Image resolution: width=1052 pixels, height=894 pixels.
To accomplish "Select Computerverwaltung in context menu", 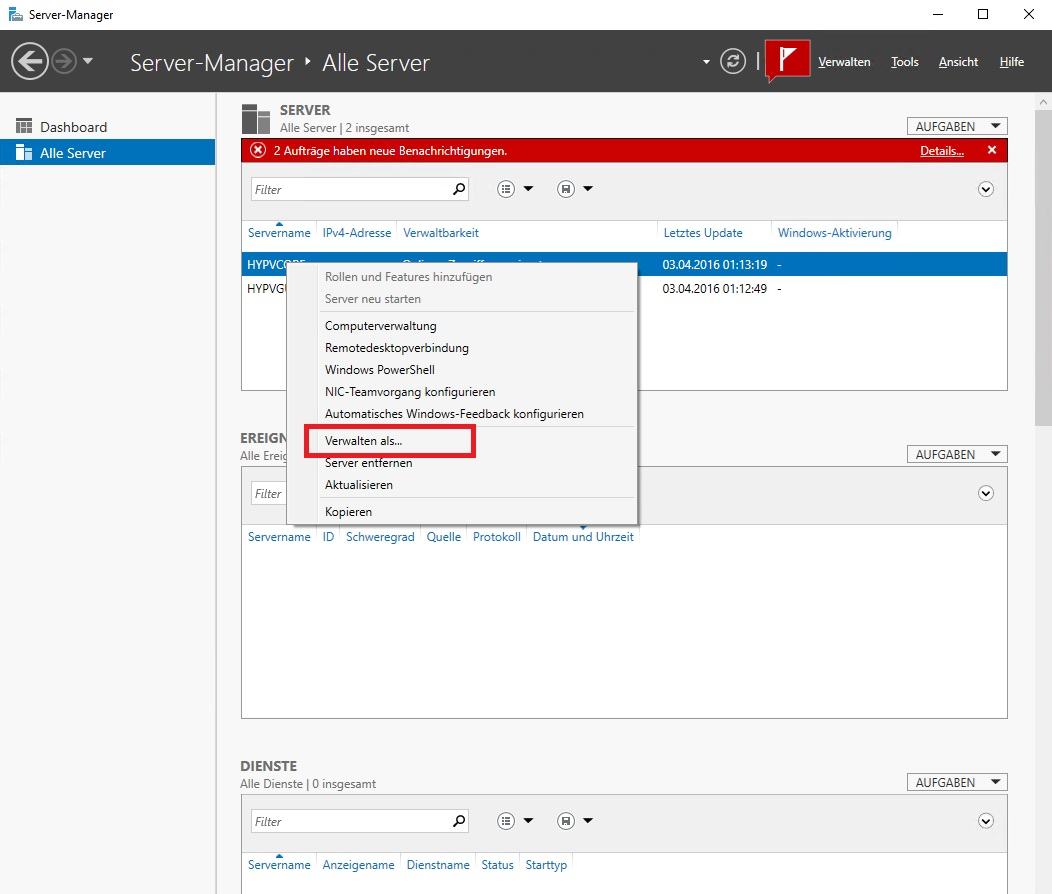I will coord(462,326).
